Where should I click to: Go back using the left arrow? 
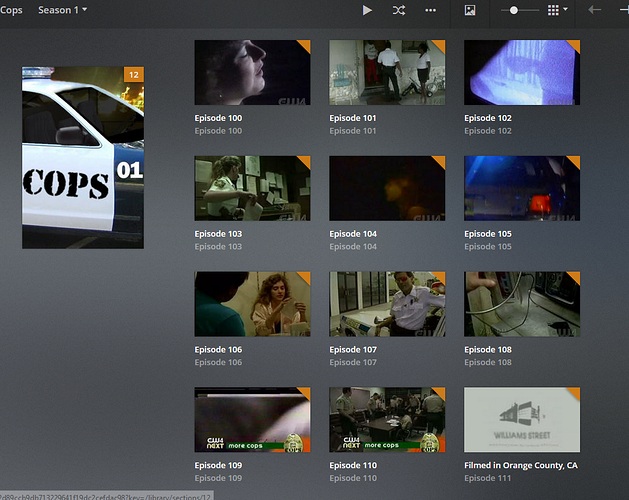[595, 10]
